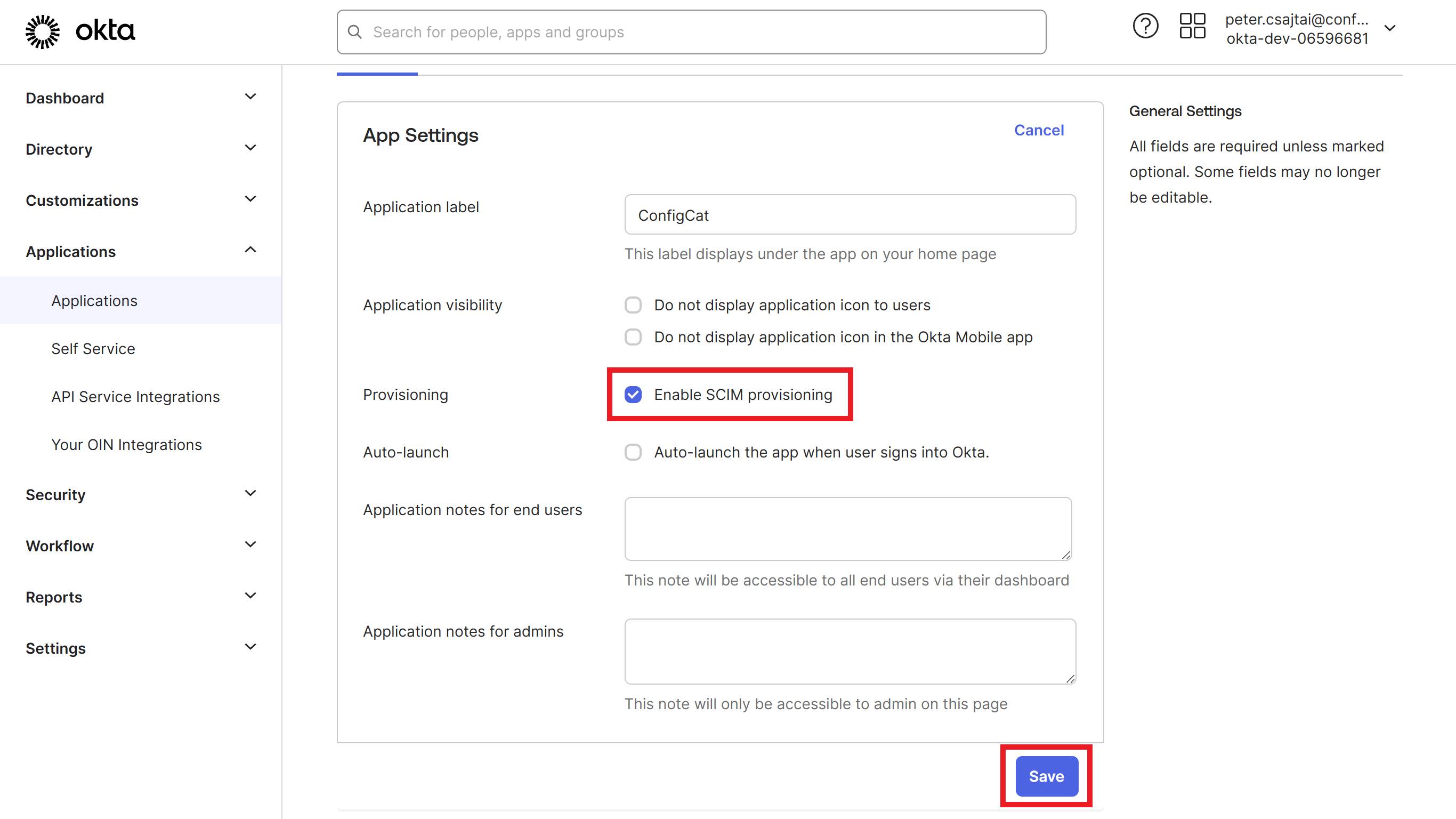Click the Application label field containing ConfigCat

(850, 214)
